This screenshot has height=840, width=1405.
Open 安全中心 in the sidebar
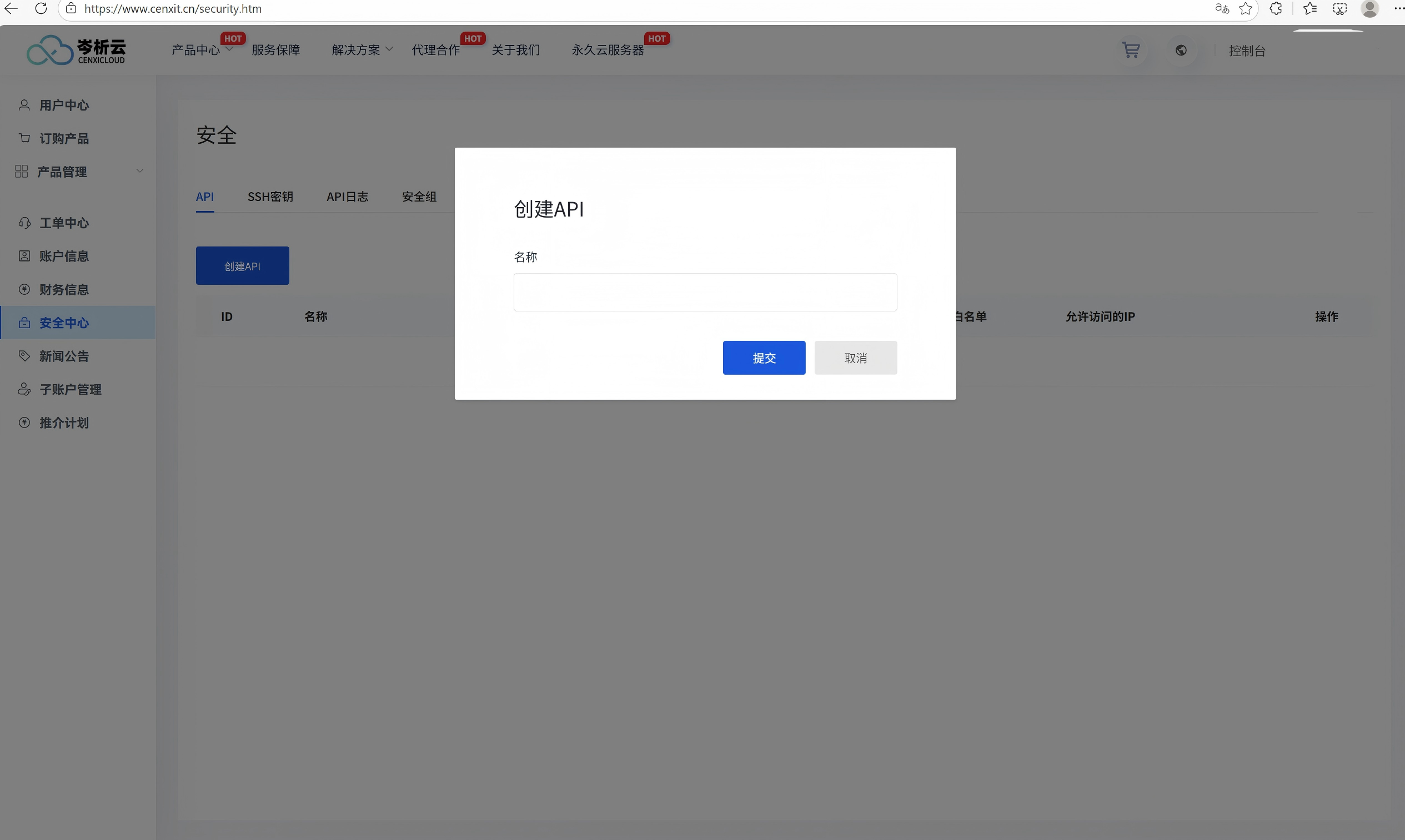64,323
